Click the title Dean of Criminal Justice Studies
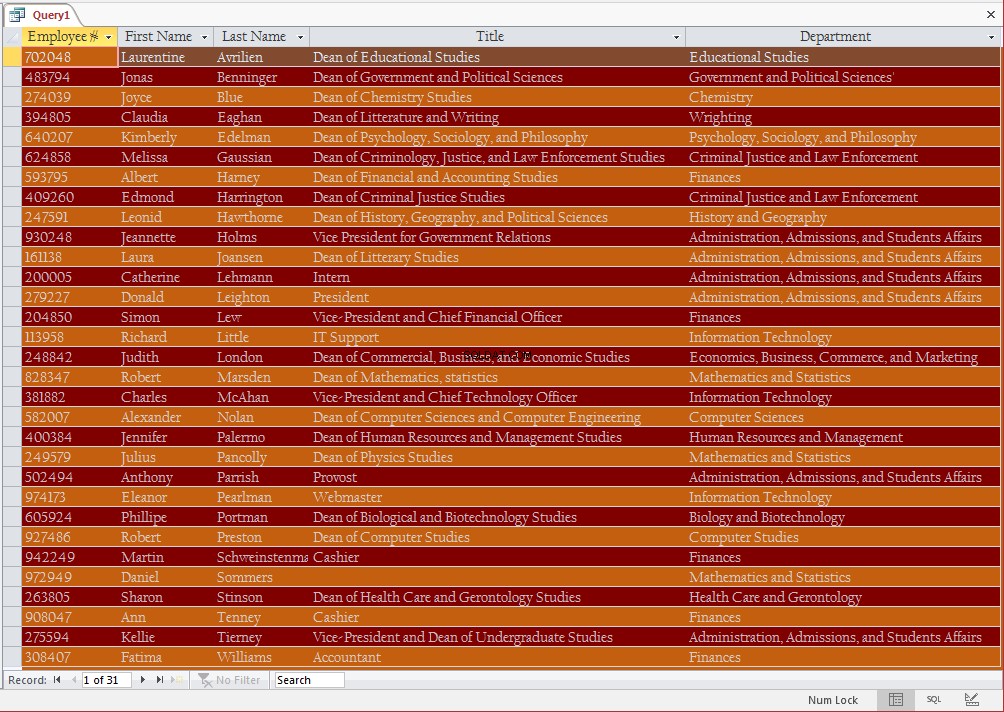The height and width of the screenshot is (712, 1004). (x=498, y=197)
